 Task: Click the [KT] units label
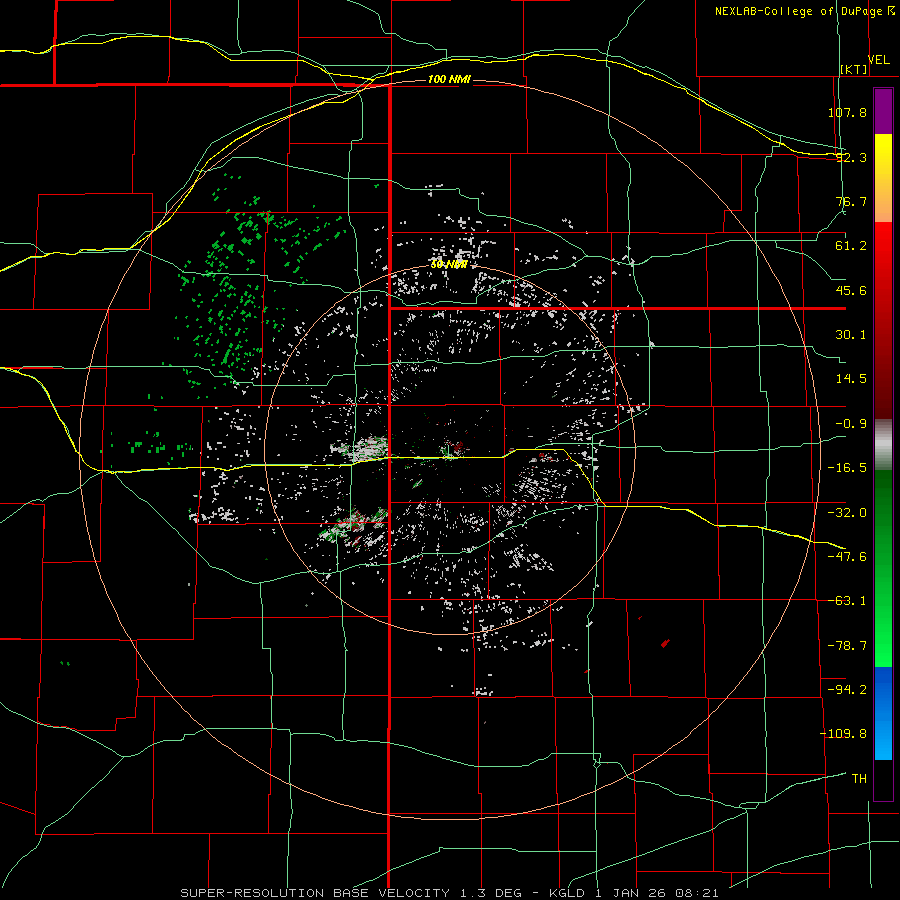pyautogui.click(x=854, y=69)
